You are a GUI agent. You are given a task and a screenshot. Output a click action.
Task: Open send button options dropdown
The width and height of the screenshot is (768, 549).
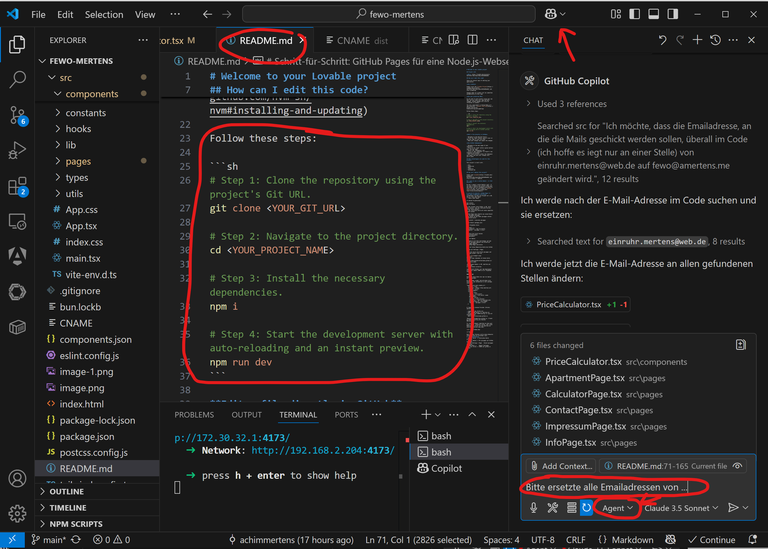pyautogui.click(x=746, y=508)
